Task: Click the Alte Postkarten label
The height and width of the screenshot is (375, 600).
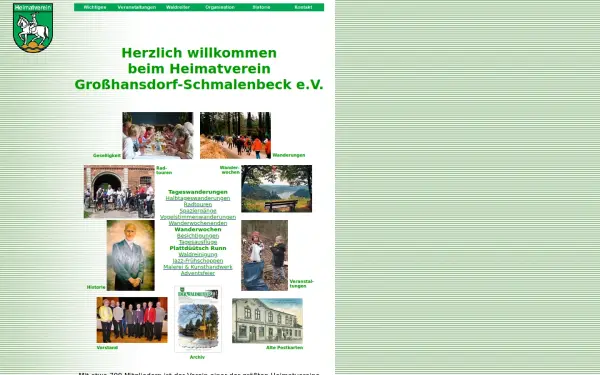Action: tap(285, 348)
